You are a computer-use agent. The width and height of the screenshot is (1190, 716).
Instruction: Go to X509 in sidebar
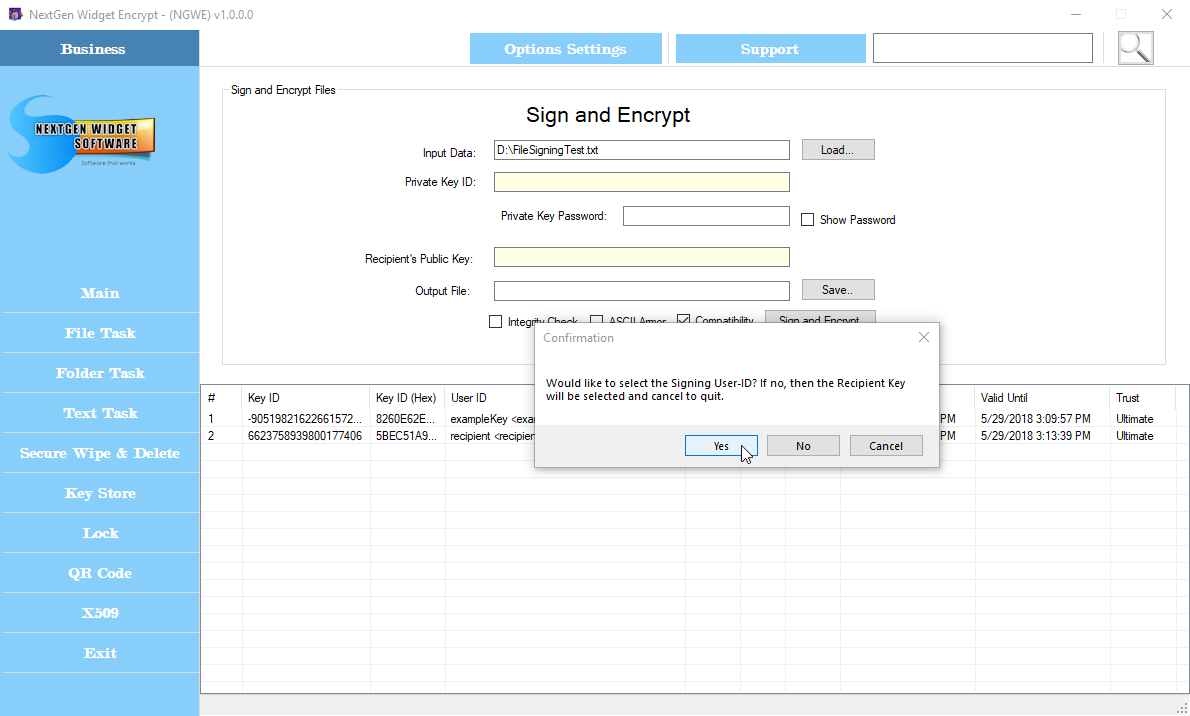(x=100, y=613)
